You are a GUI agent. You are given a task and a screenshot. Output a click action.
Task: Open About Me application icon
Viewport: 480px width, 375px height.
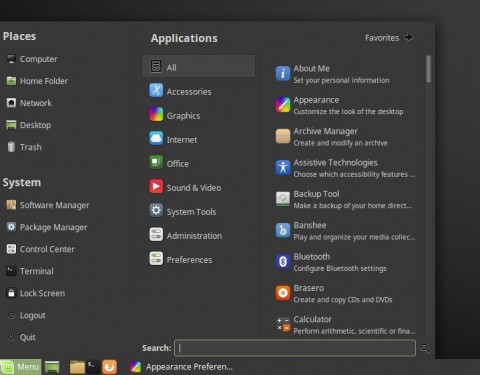(x=283, y=73)
